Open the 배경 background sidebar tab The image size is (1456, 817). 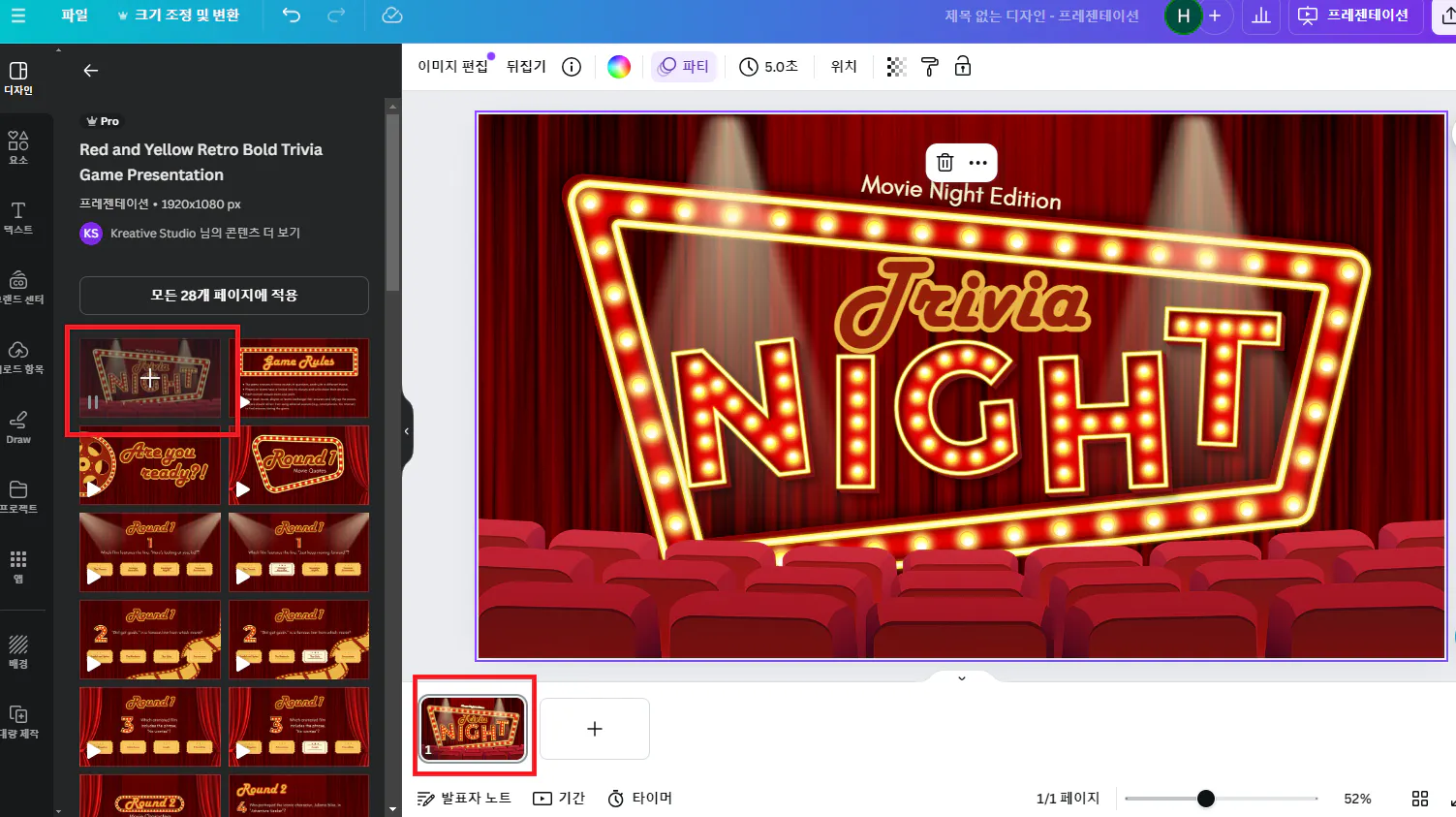tap(18, 652)
